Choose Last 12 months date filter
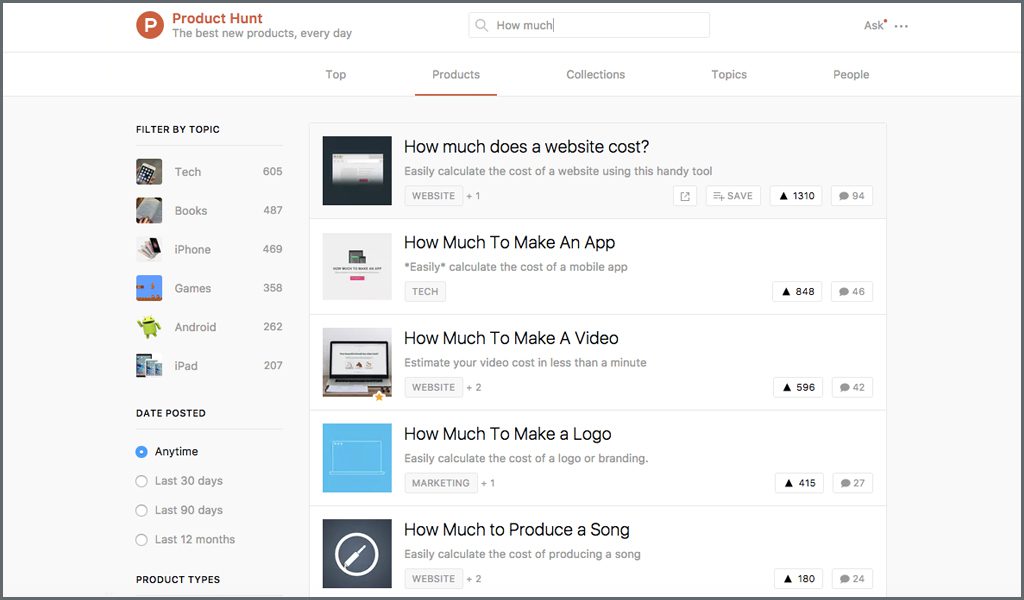The image size is (1024, 600). (142, 540)
